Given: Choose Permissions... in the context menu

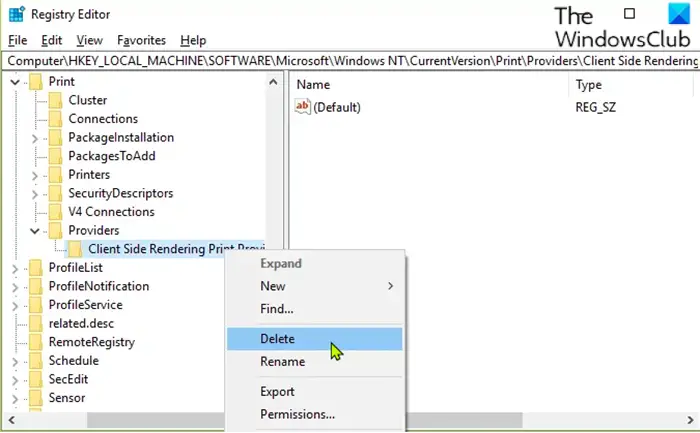Looking at the screenshot, I should tap(315, 414).
